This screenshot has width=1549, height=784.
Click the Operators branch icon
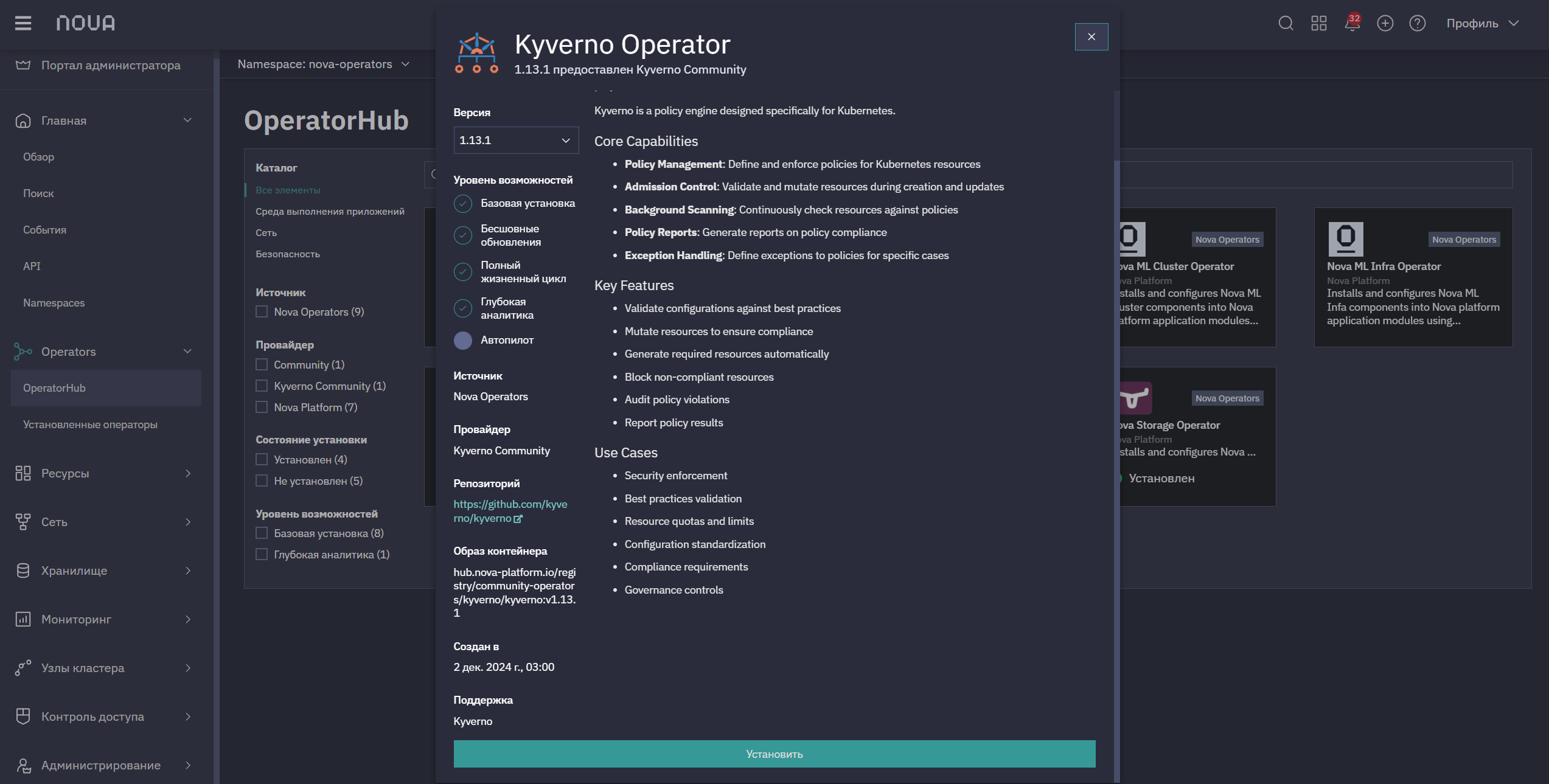pyautogui.click(x=23, y=352)
